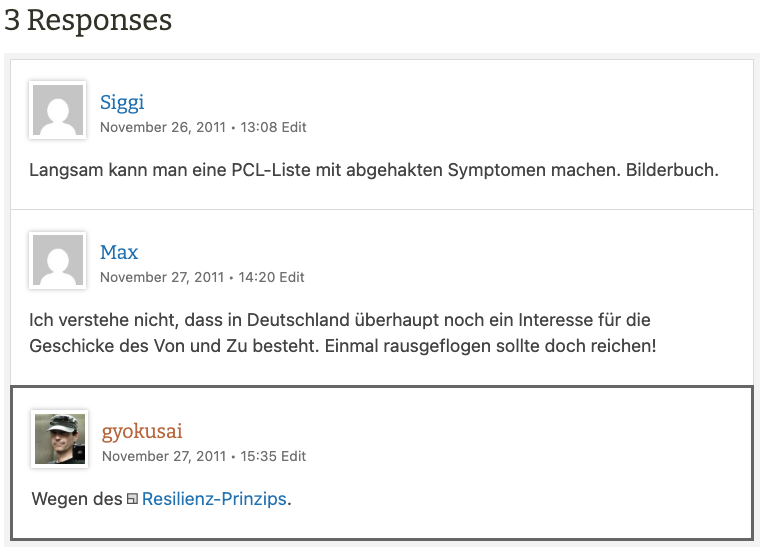This screenshot has width=764, height=550.
Task: Click the "3 Responses" heading
Action: (88, 20)
